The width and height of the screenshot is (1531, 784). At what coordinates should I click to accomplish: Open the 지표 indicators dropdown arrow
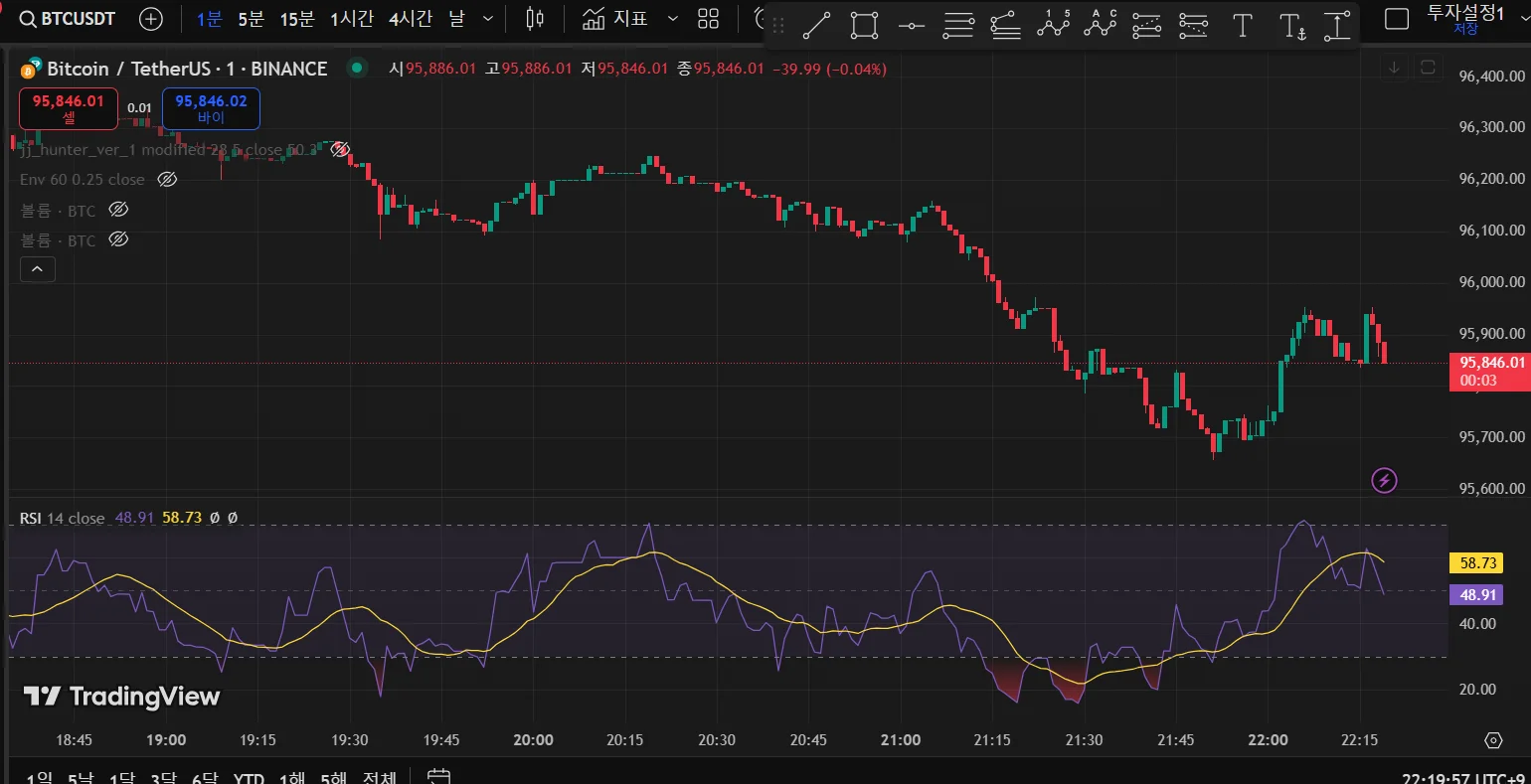point(673,19)
